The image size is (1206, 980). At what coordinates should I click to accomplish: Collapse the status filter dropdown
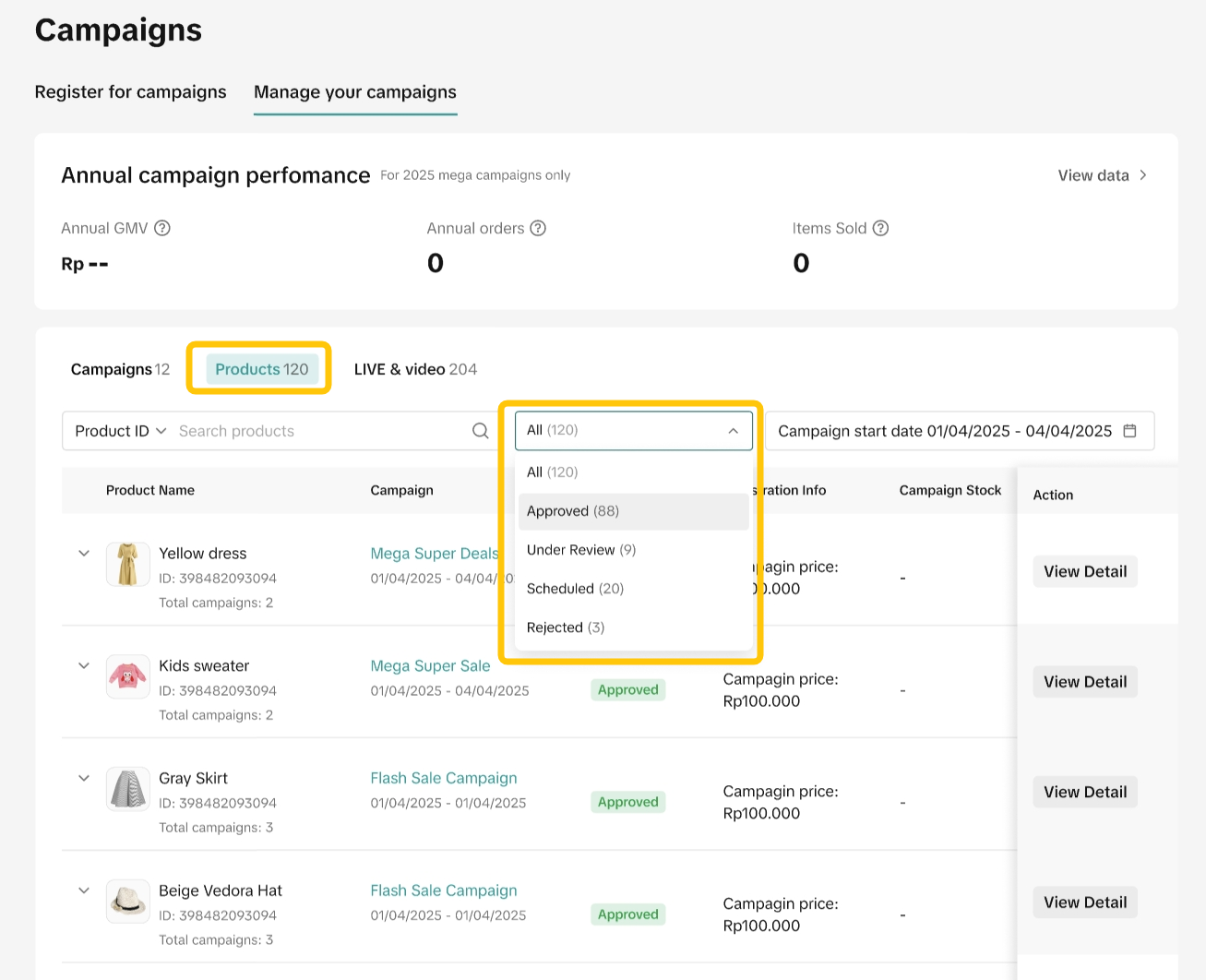tap(733, 431)
